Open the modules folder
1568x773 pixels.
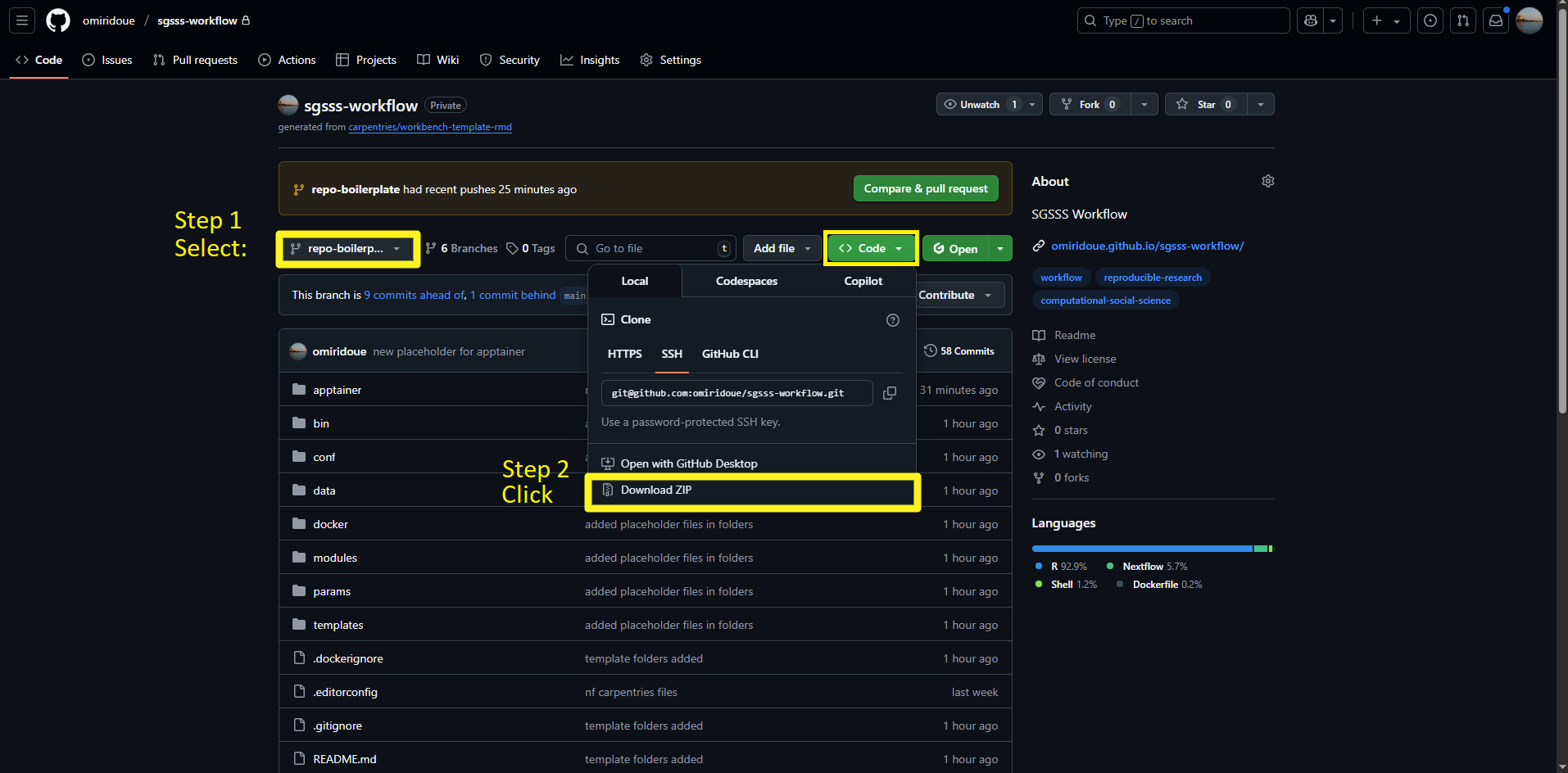[x=335, y=558]
